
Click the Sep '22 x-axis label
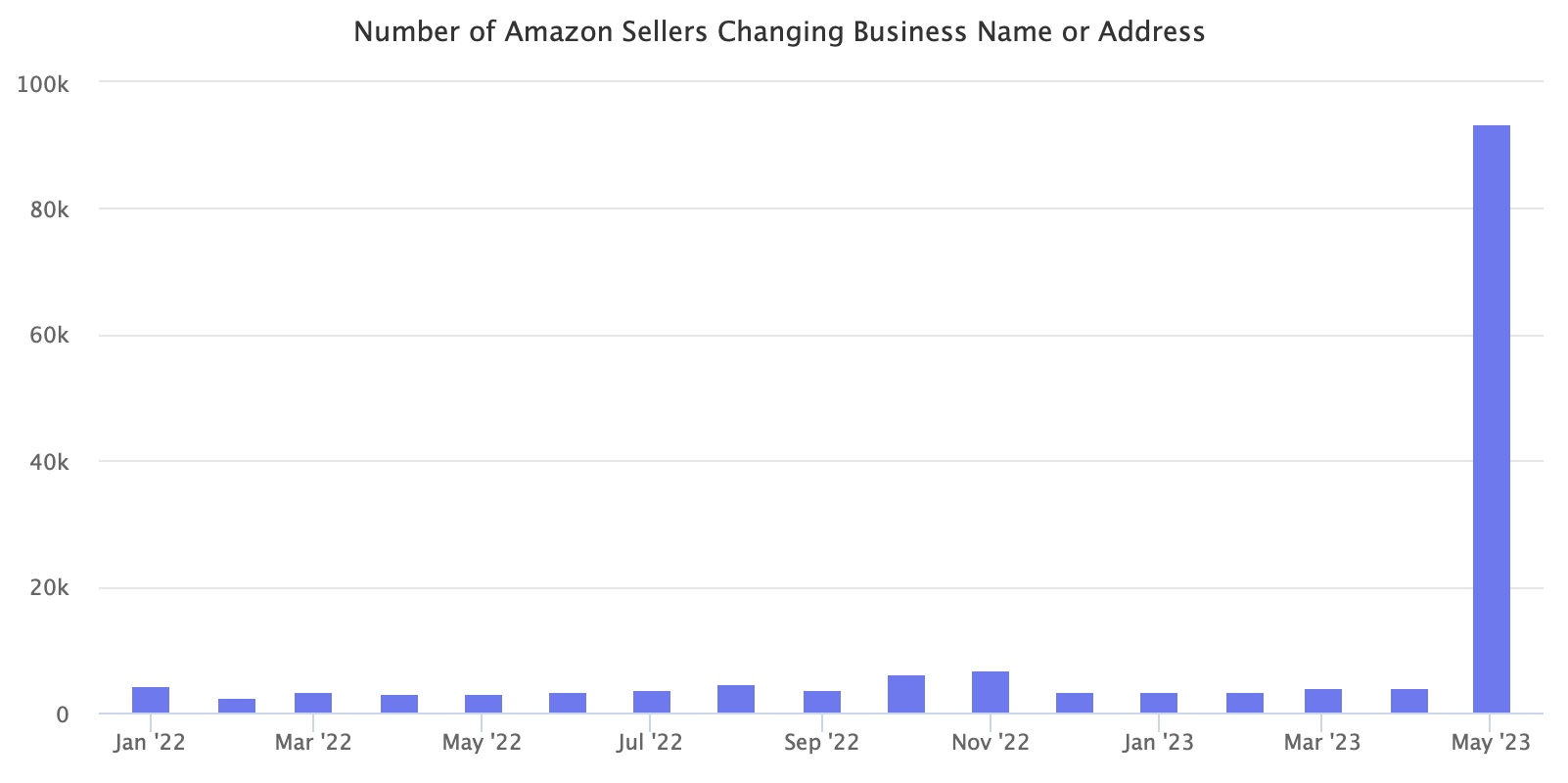pos(821,743)
